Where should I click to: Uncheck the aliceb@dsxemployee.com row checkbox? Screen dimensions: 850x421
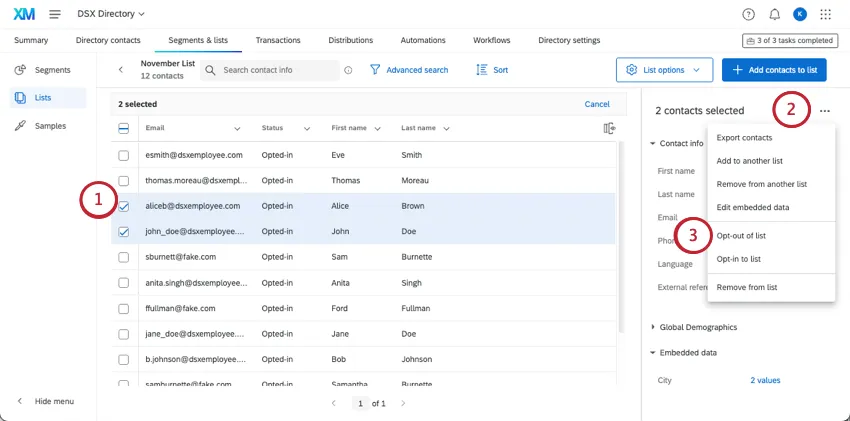point(124,206)
